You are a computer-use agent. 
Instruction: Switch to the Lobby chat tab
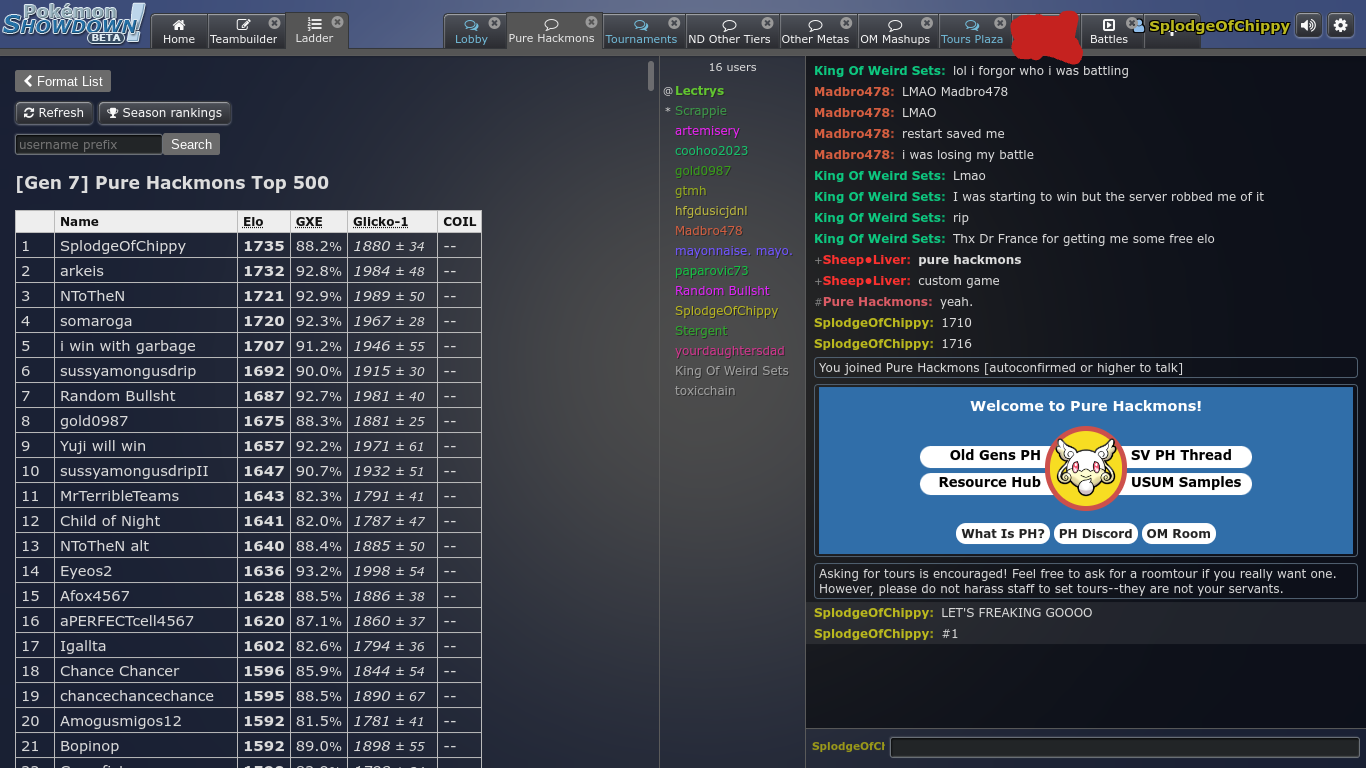pos(471,31)
